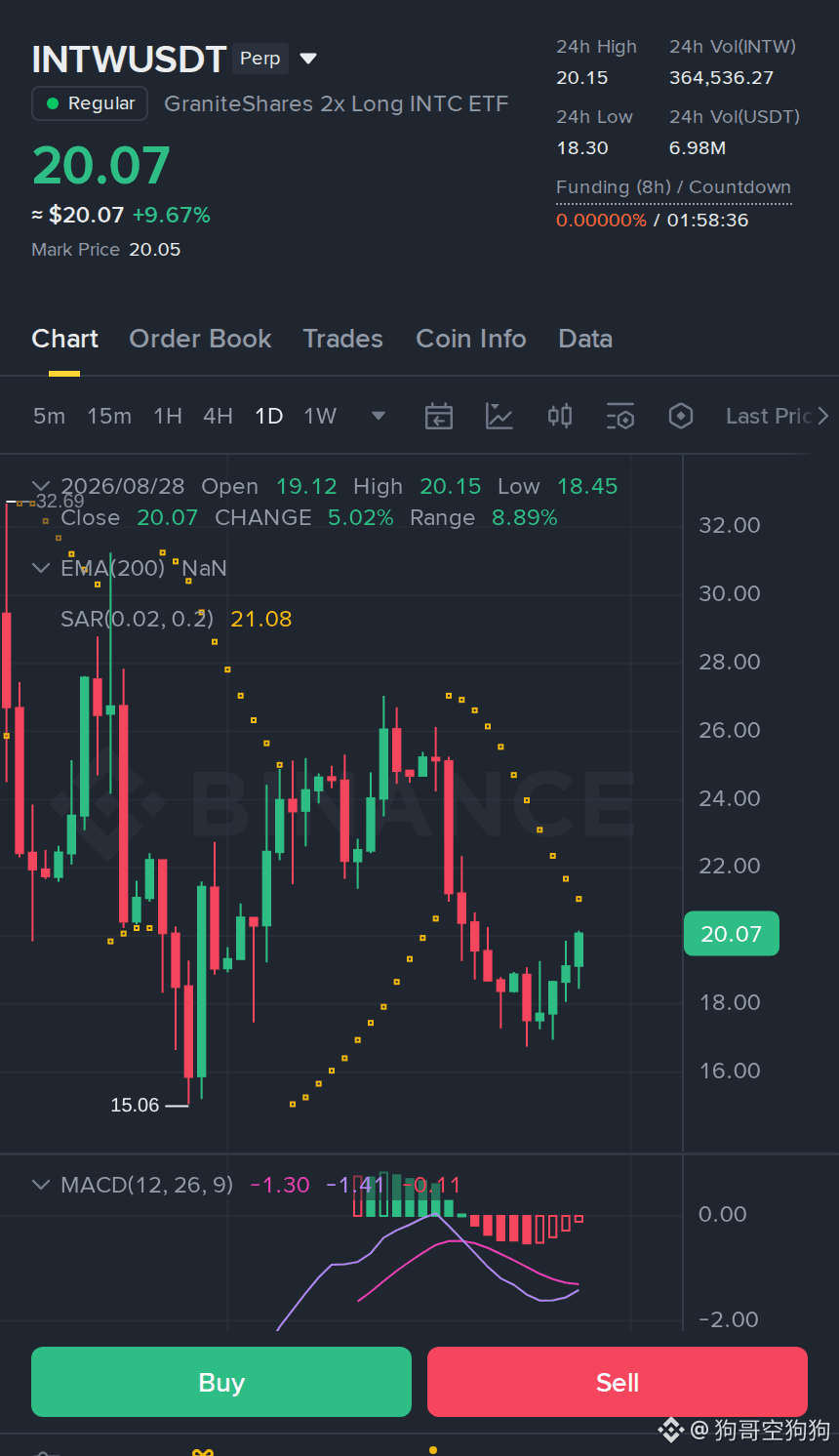The image size is (839, 1456).
Task: Click the 32.69 high price marker
Action: click(x=60, y=502)
